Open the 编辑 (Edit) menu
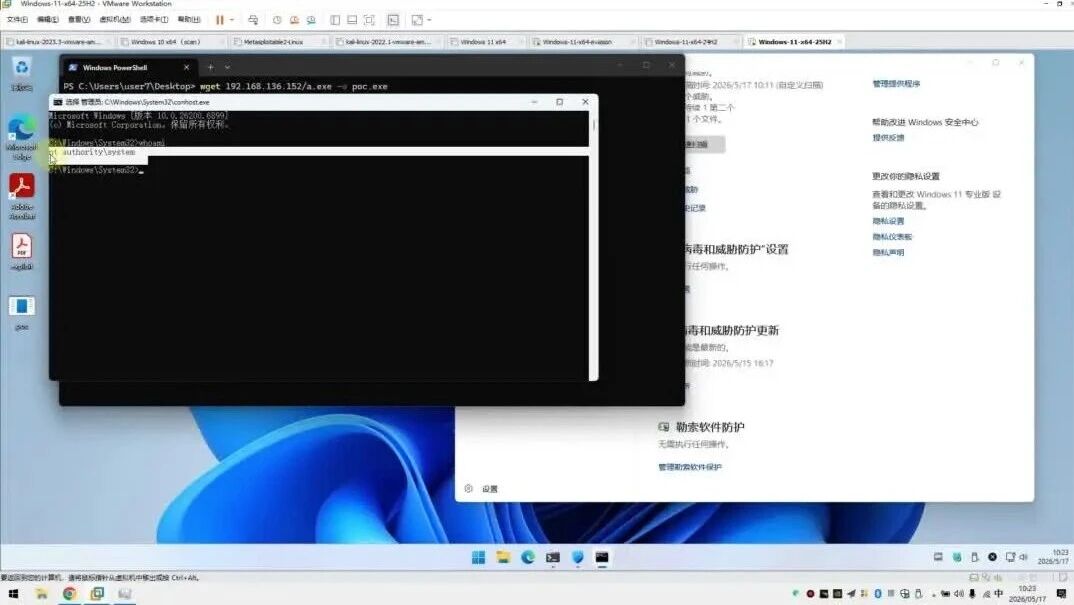This screenshot has height=605, width=1074. pyautogui.click(x=47, y=20)
